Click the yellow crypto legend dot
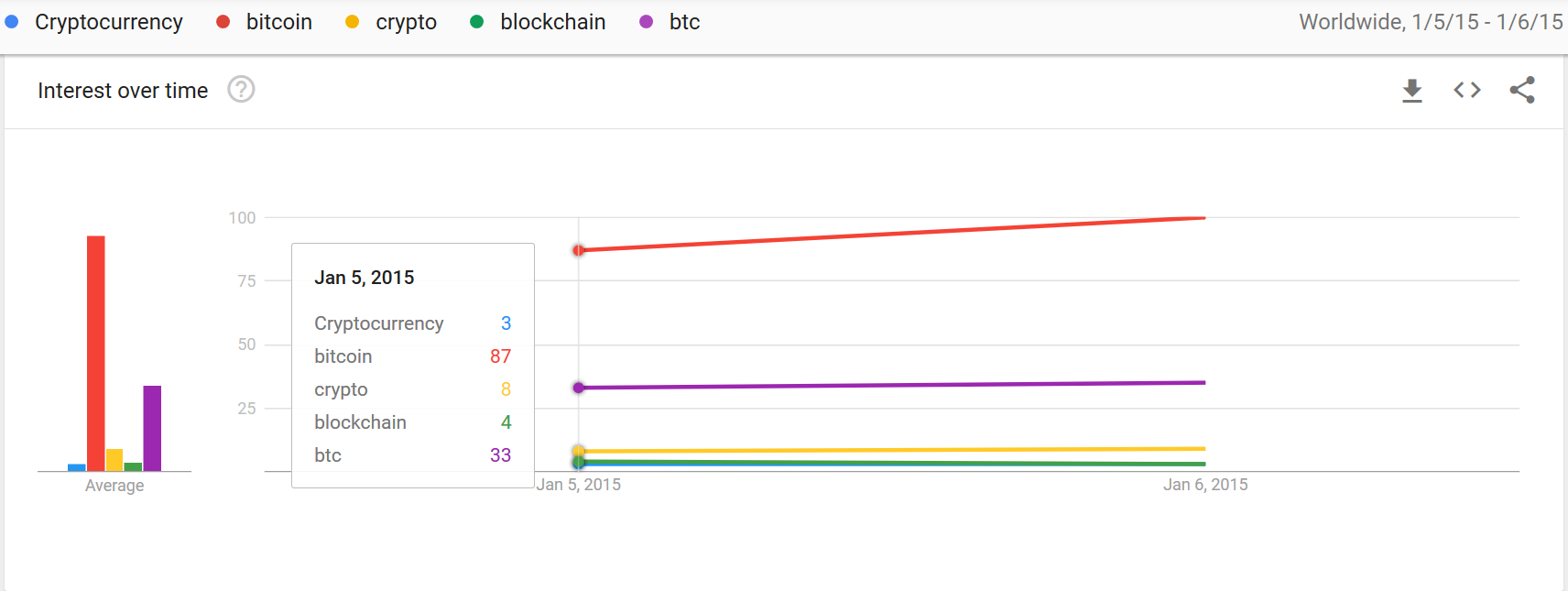1568x591 pixels. click(352, 22)
